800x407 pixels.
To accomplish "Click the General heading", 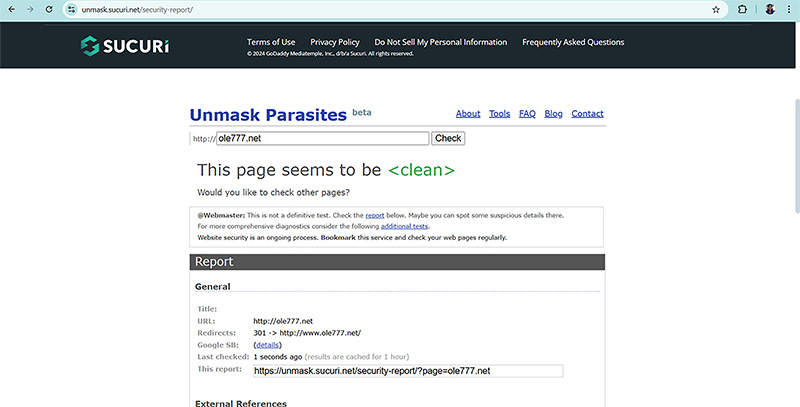I will point(212,287).
